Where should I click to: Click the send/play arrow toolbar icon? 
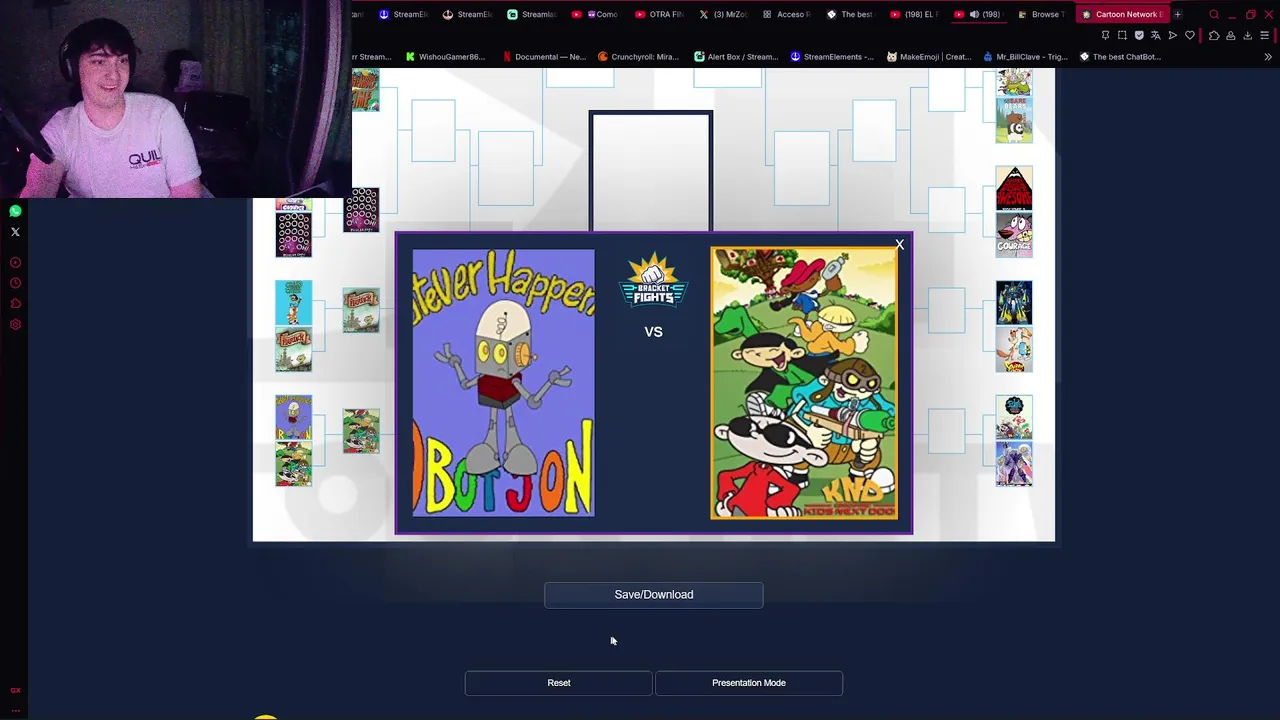coord(1173,36)
